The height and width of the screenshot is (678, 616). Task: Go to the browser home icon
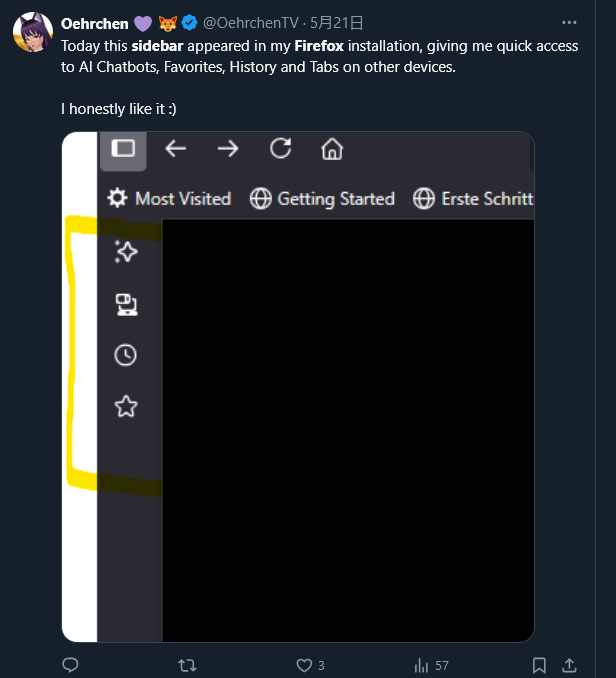pos(332,149)
